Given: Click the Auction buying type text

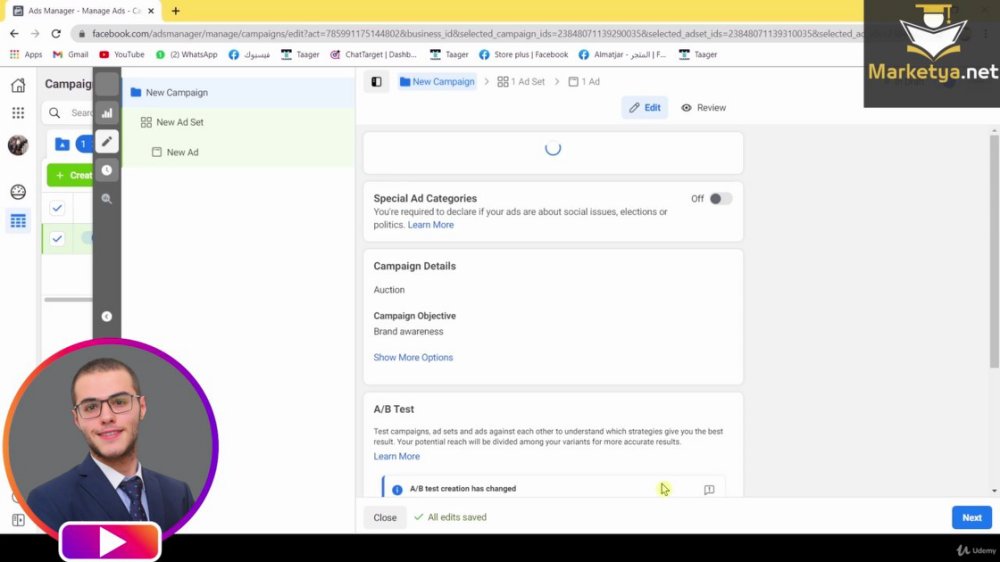Looking at the screenshot, I should 389,290.
